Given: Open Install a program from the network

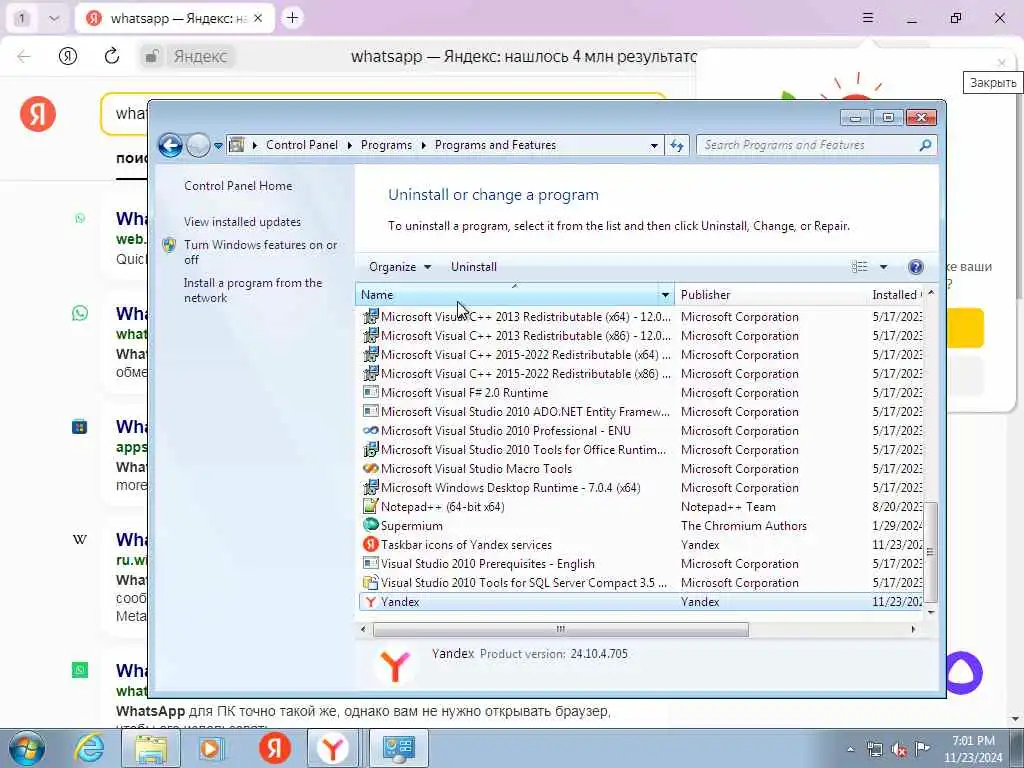Looking at the screenshot, I should pyautogui.click(x=253, y=290).
